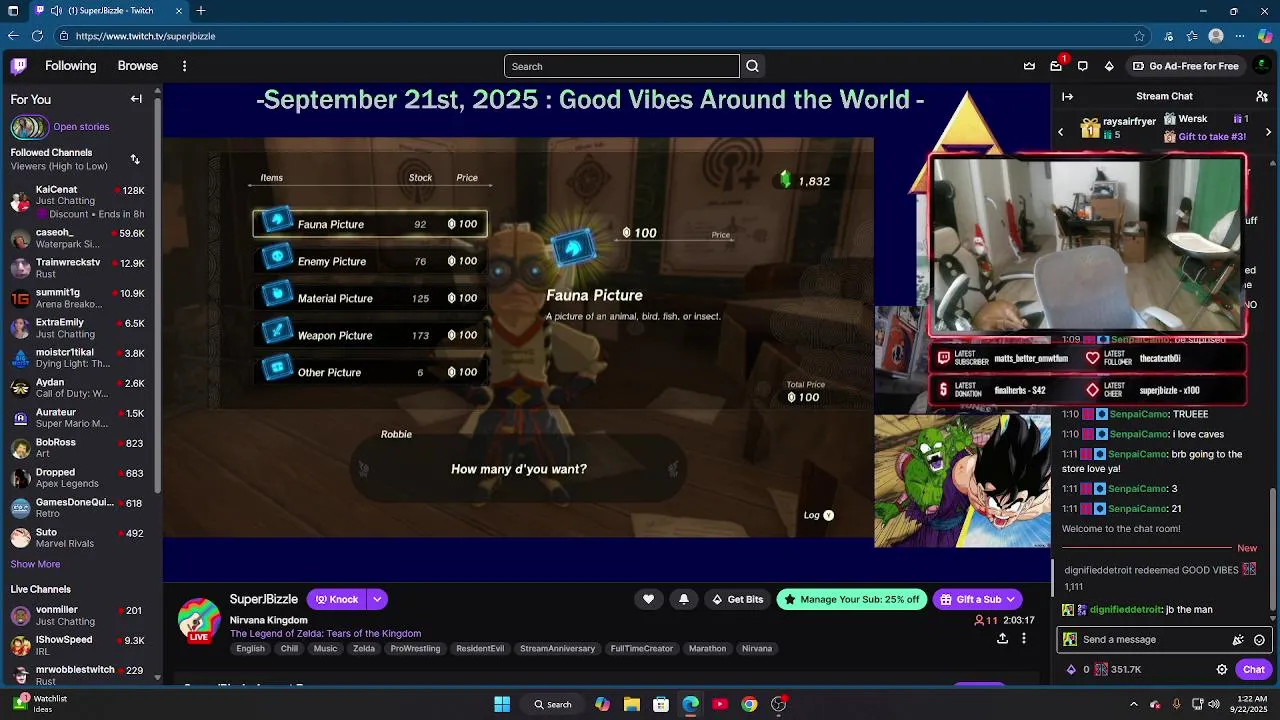
Task: Open File Explorer from taskbar
Action: coord(632,704)
